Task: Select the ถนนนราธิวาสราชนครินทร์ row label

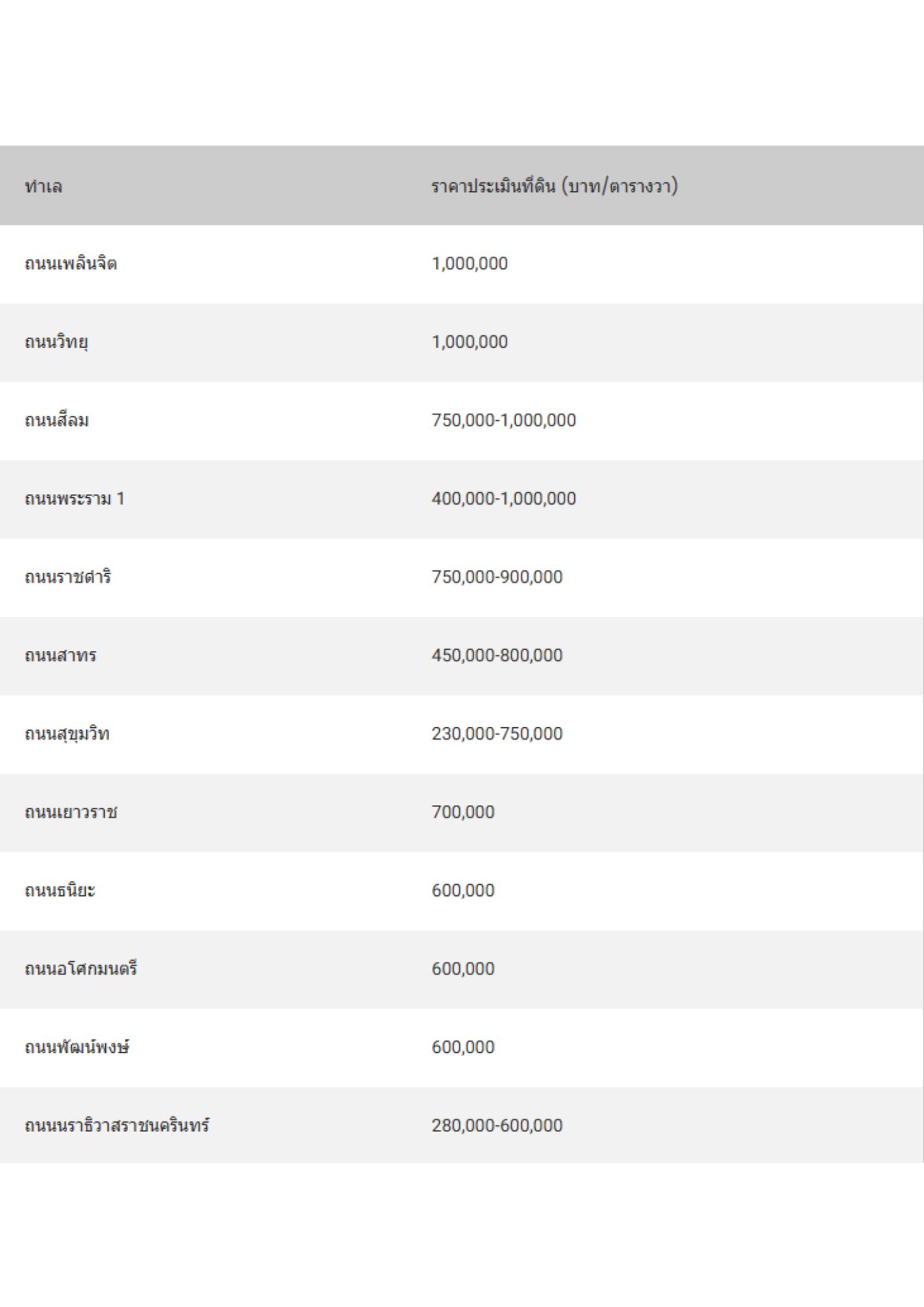Action: (117, 1125)
